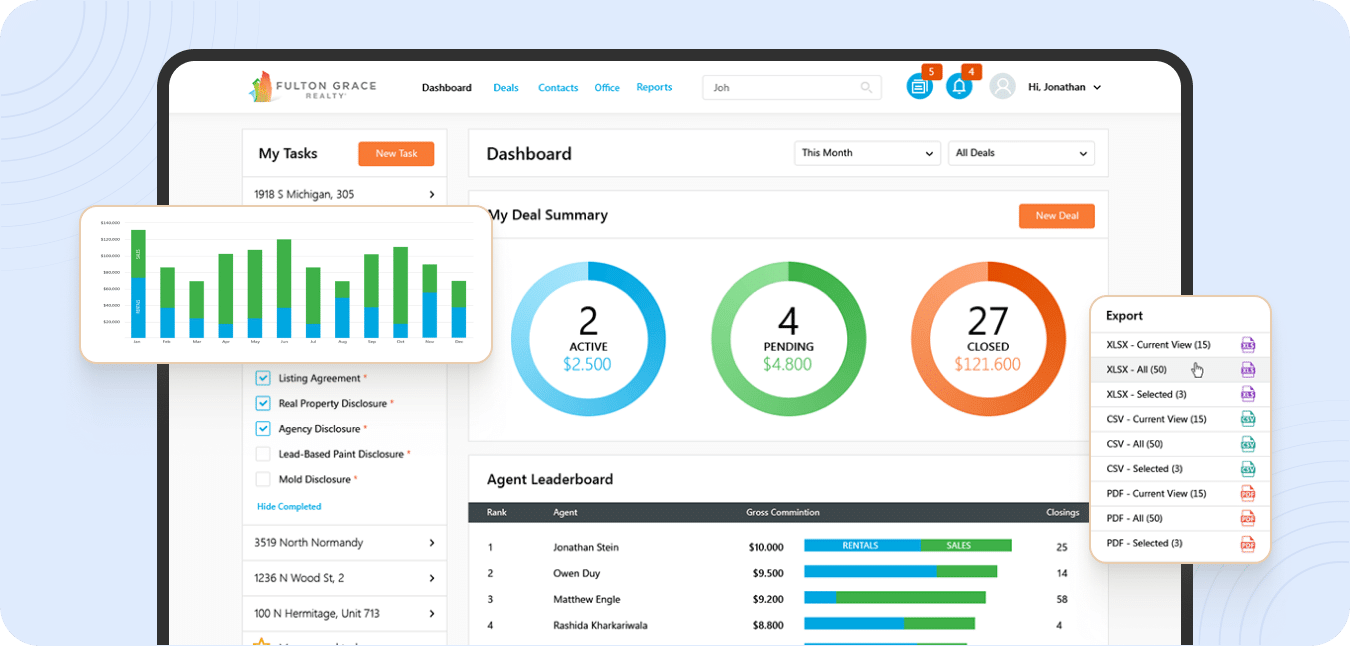Viewport: 1350px width, 646px height.
Task: Select XLSX - Current View (15) export option
Action: tap(1180, 345)
